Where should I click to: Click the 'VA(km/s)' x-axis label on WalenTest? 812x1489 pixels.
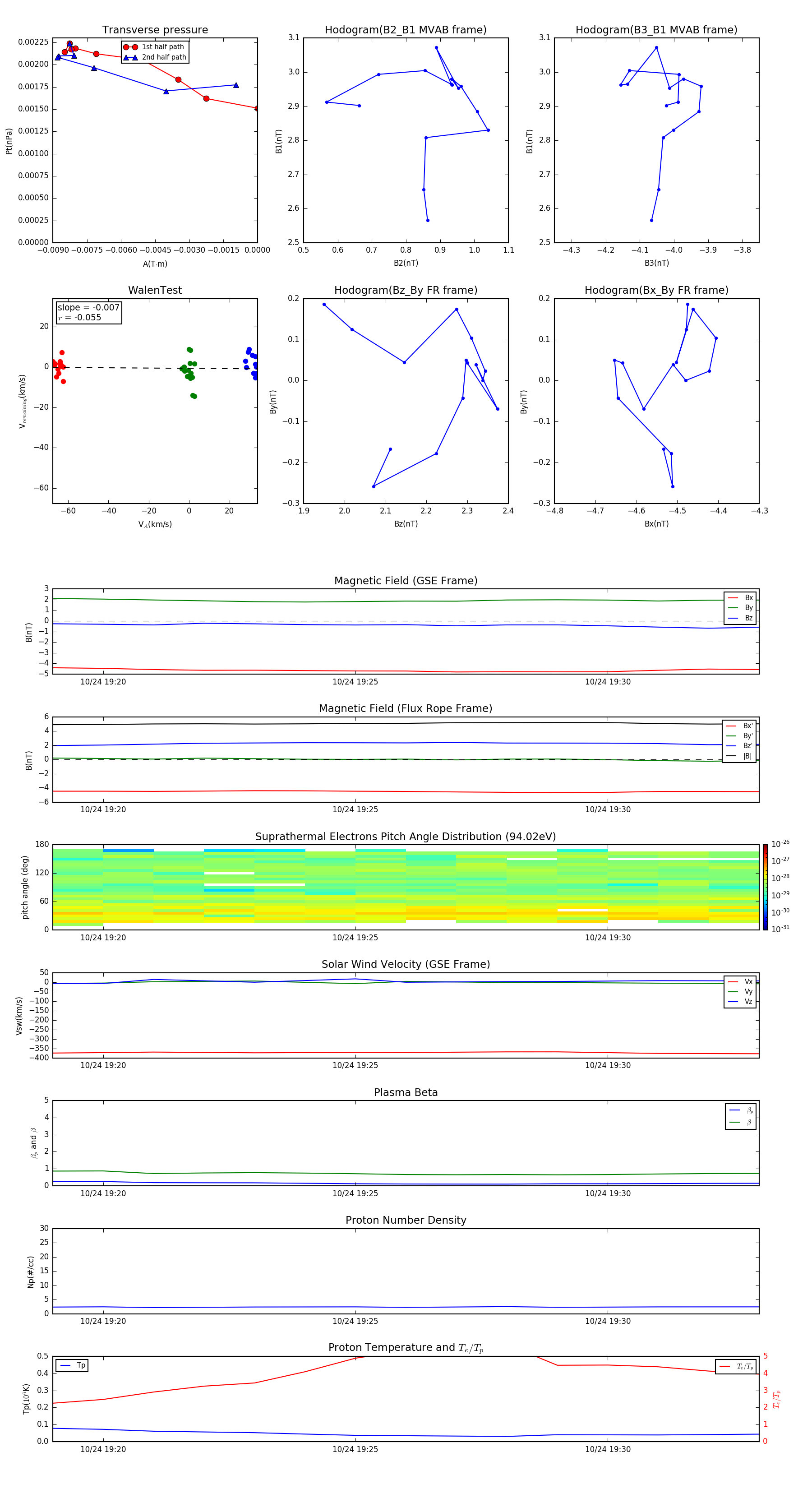155,524
